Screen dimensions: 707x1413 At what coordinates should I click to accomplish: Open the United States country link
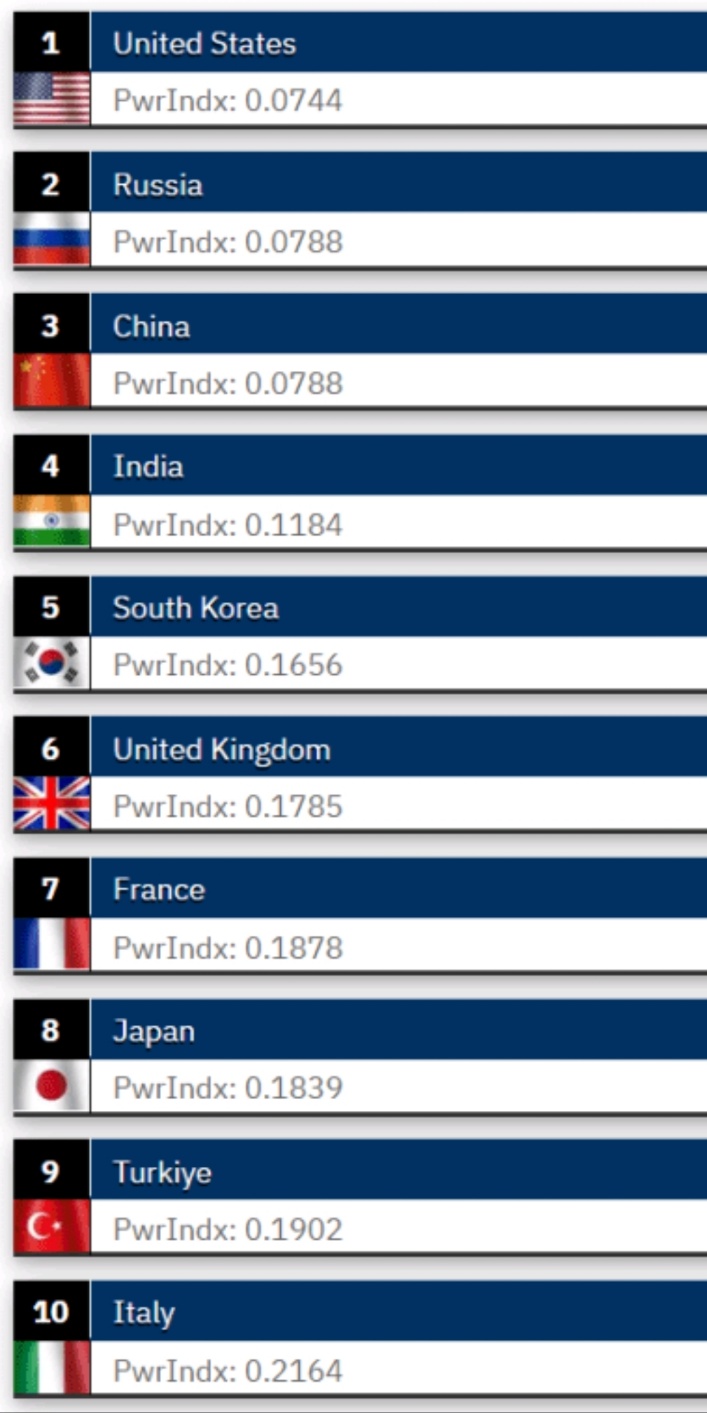tap(204, 44)
